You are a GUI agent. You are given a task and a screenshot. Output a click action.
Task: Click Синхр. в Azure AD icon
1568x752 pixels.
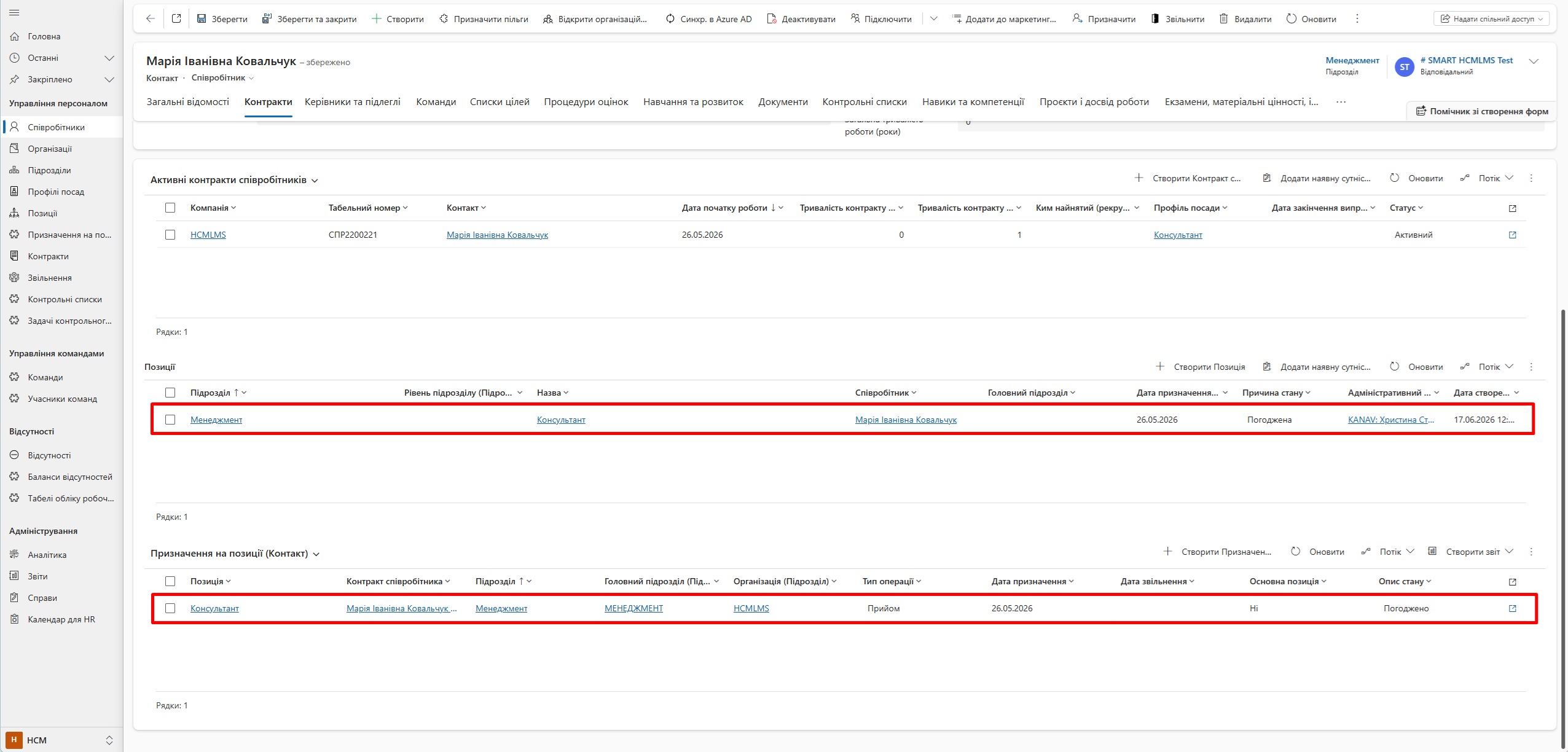[670, 19]
